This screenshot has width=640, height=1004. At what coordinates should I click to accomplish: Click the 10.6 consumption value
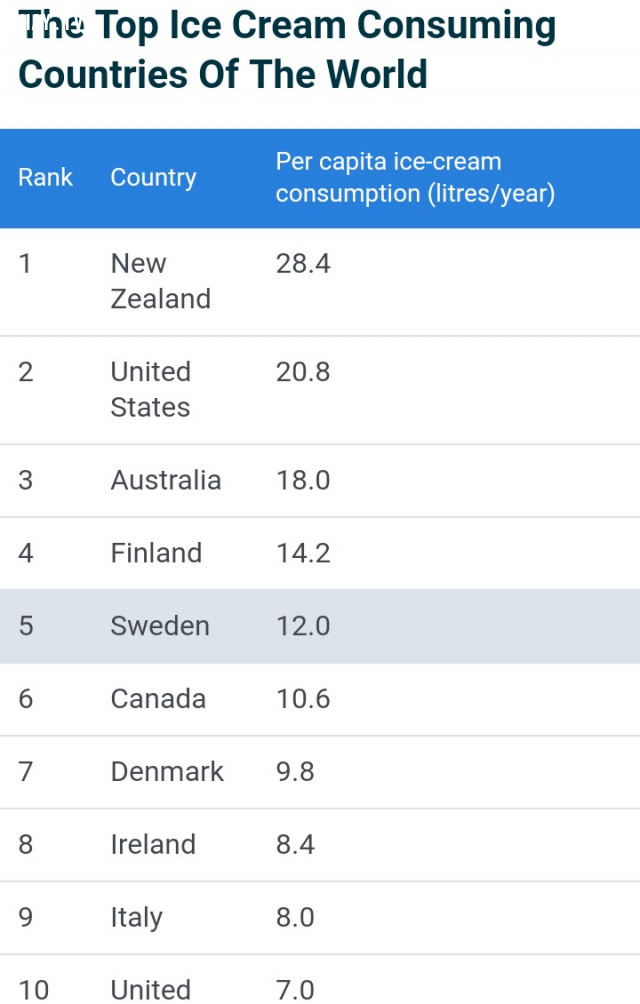[x=303, y=699]
